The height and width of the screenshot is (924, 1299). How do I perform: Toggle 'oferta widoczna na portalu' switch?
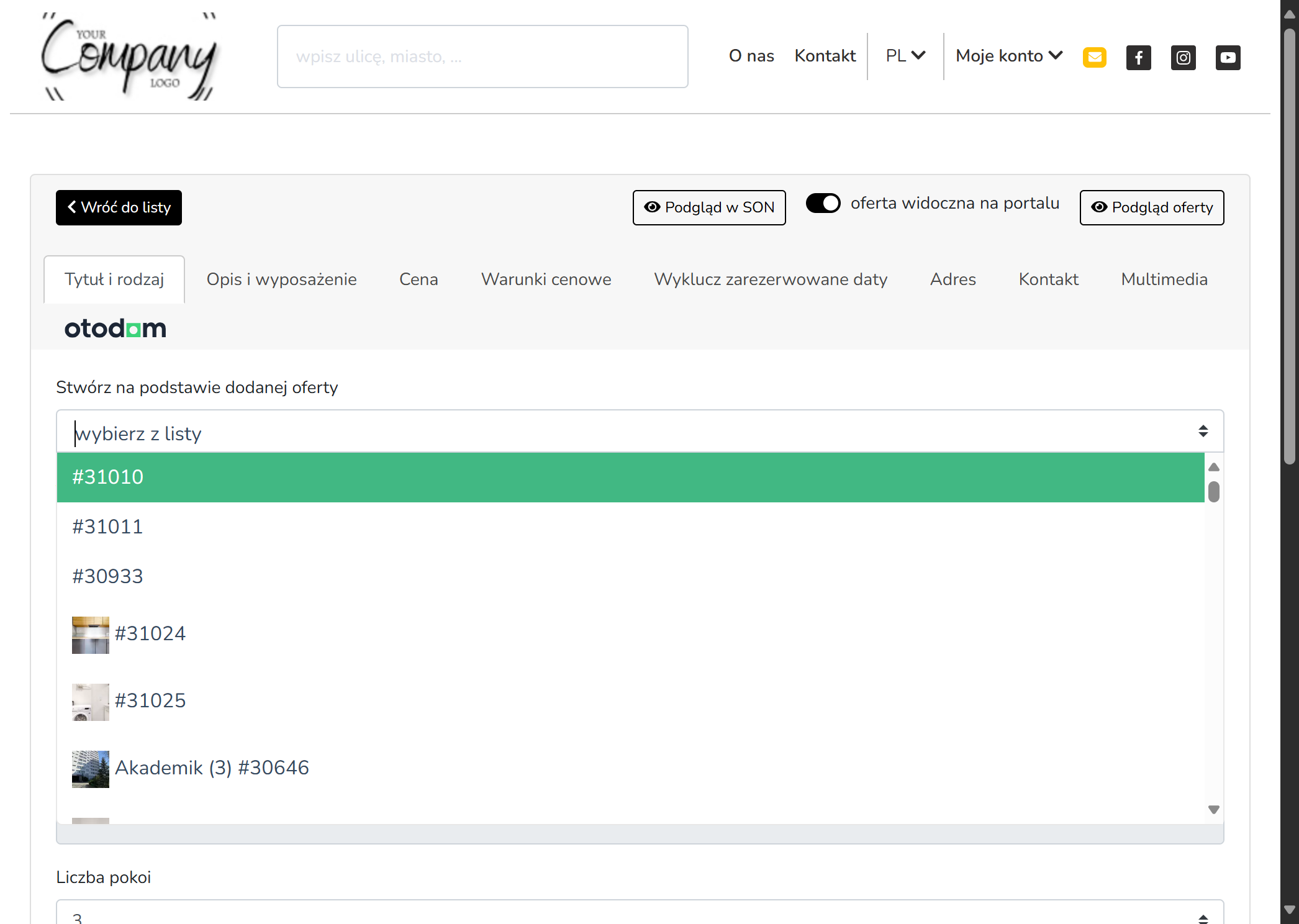(x=823, y=203)
